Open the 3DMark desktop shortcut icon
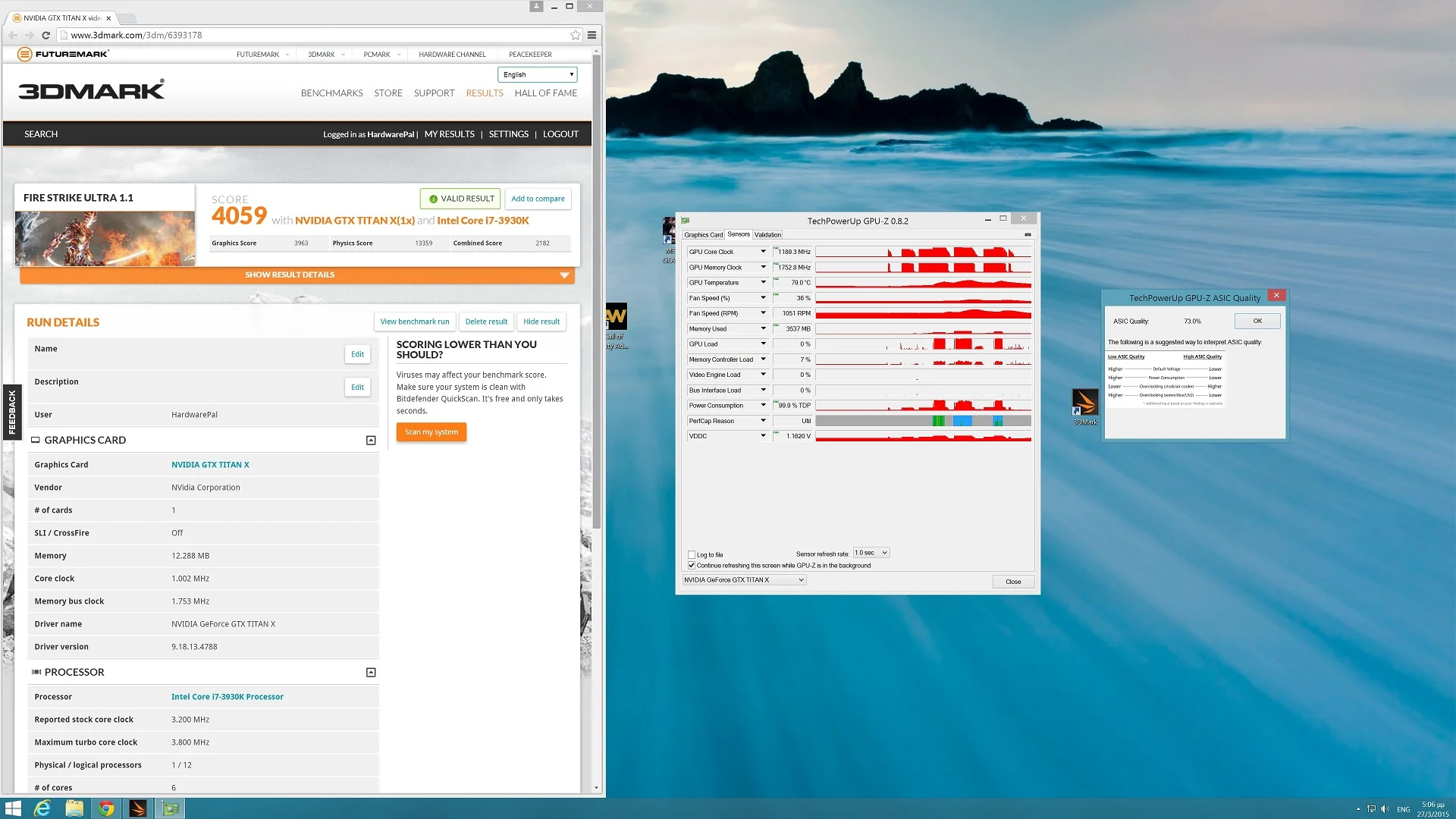1456x819 pixels. 1084,406
